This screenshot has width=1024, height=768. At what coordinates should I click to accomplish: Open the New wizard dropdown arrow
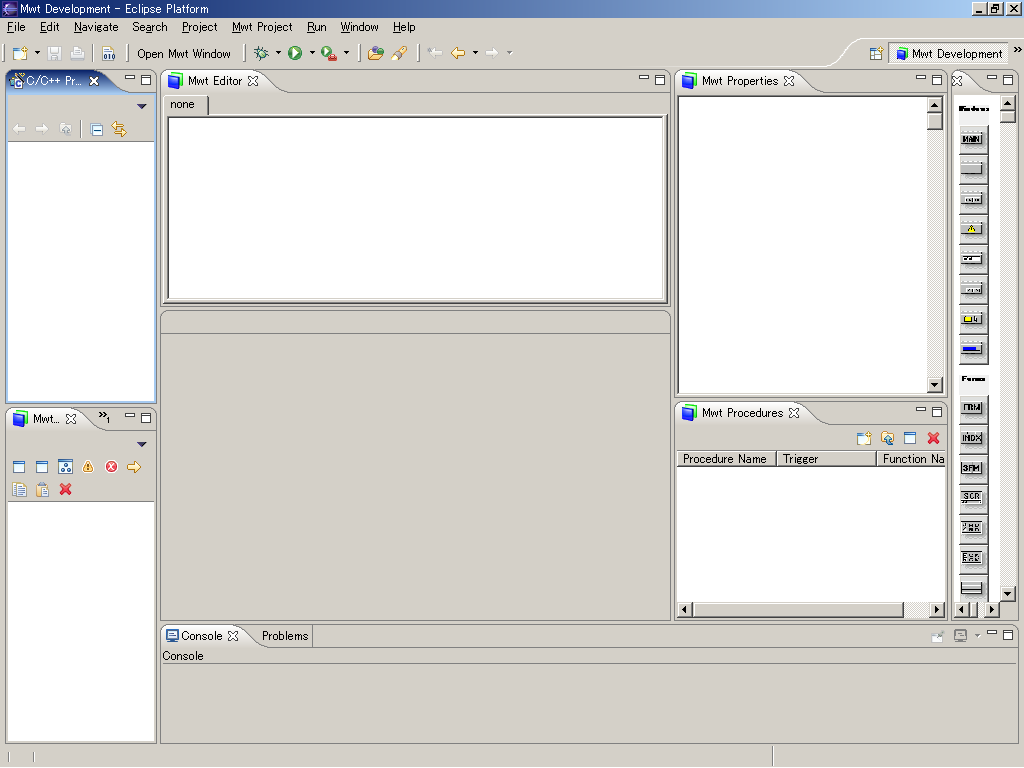(37, 53)
